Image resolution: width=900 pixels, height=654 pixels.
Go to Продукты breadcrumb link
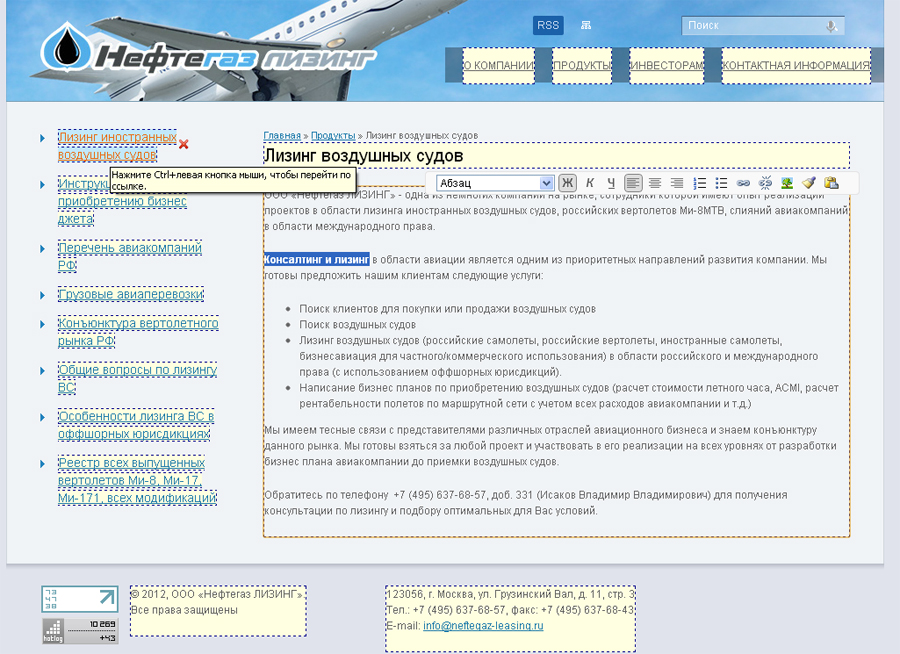(x=333, y=136)
